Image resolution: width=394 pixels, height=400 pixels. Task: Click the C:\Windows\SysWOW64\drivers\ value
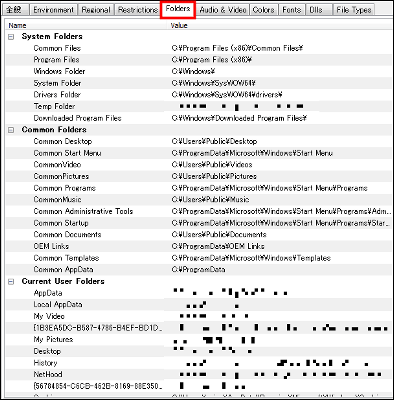point(227,95)
